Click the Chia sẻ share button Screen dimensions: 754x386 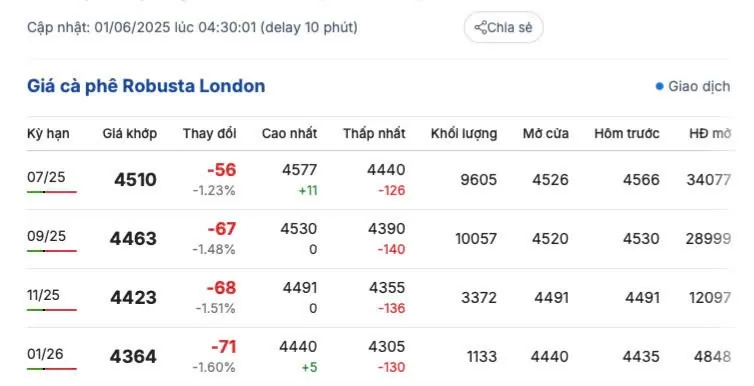503,27
